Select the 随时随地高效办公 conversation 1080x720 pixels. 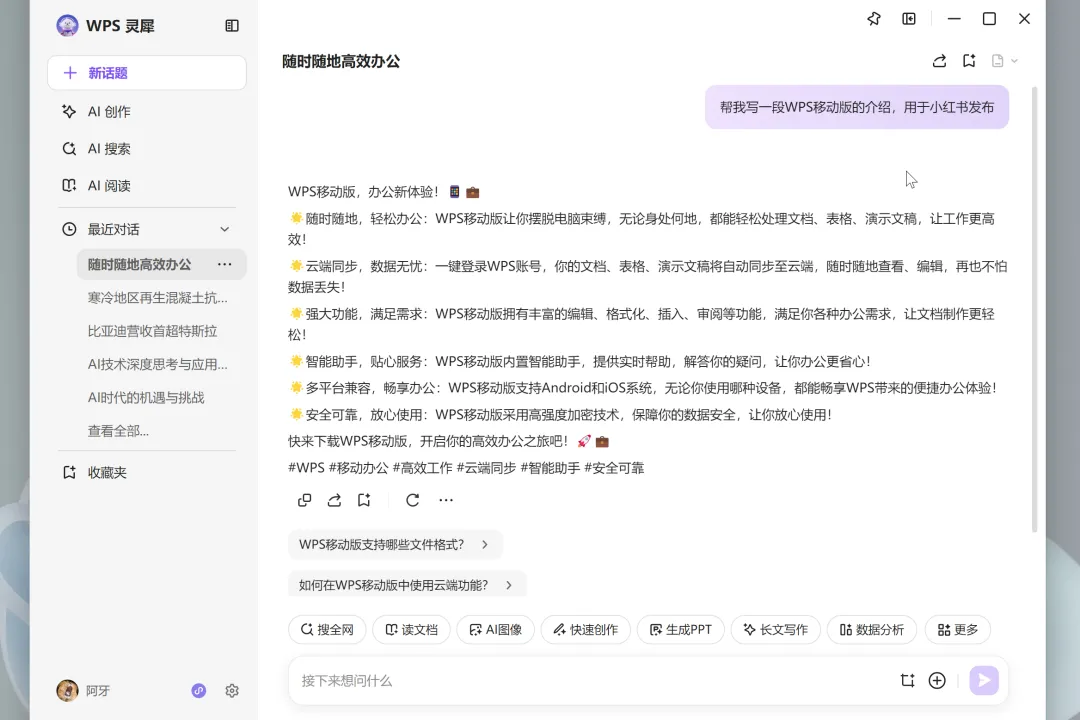click(139, 265)
